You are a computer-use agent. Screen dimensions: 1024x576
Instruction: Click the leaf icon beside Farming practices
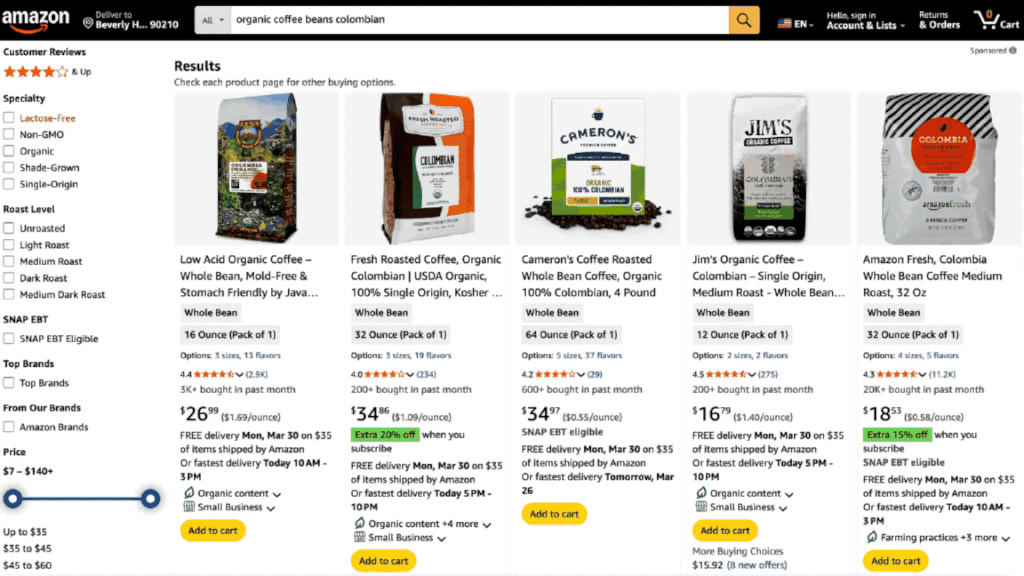click(871, 537)
